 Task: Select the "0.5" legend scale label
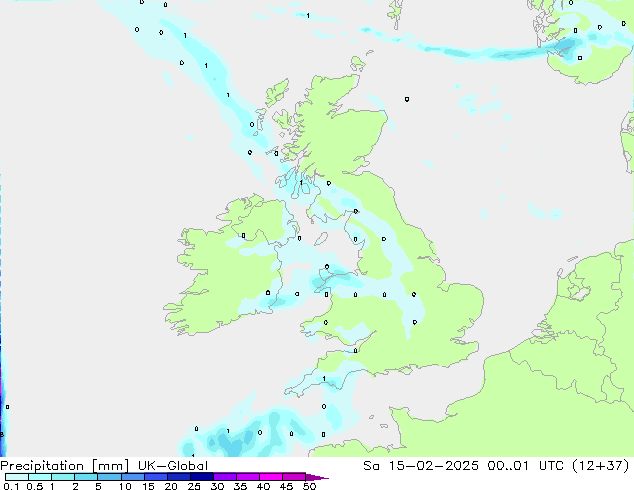34,486
